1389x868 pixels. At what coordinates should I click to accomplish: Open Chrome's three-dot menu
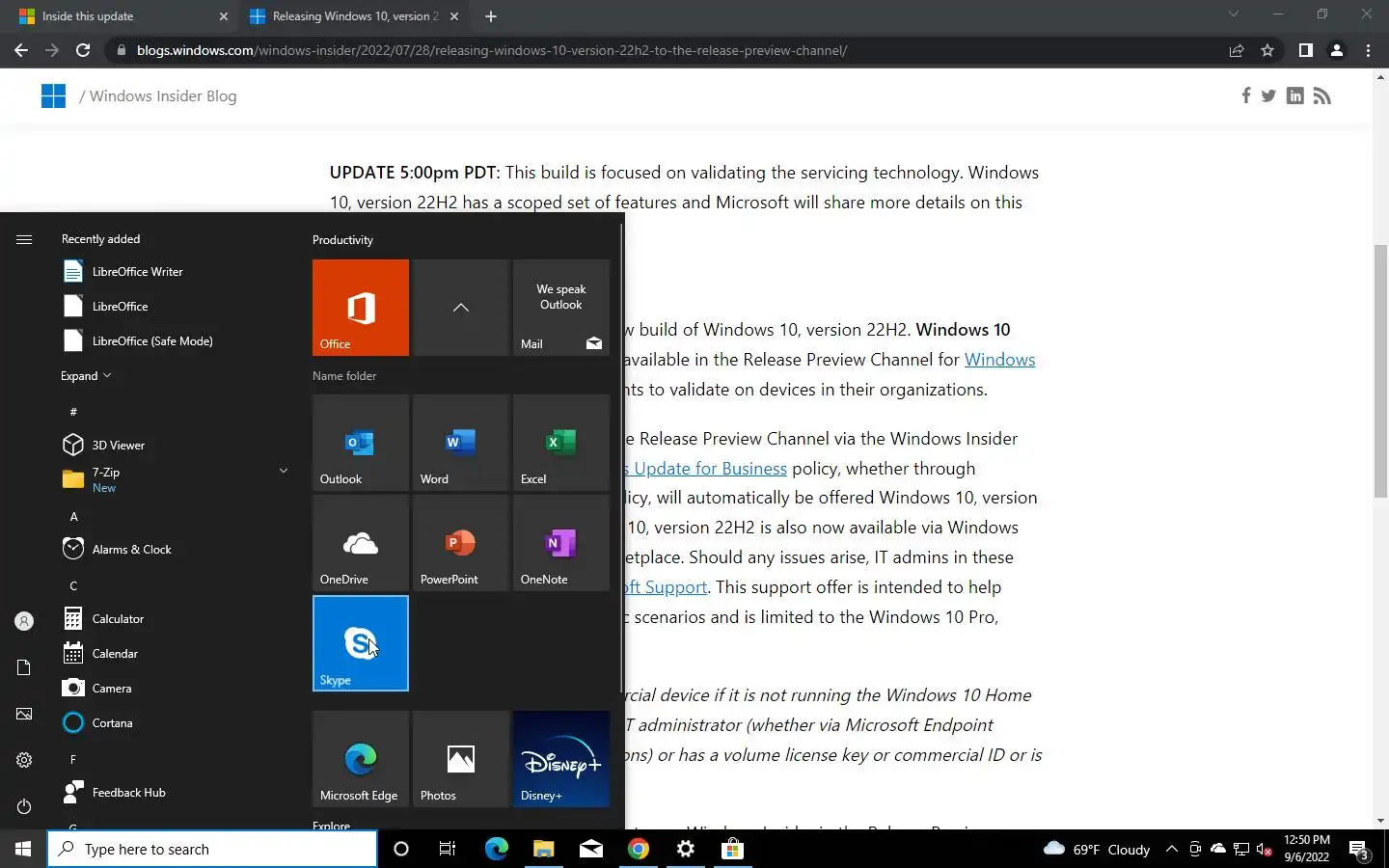point(1368,50)
